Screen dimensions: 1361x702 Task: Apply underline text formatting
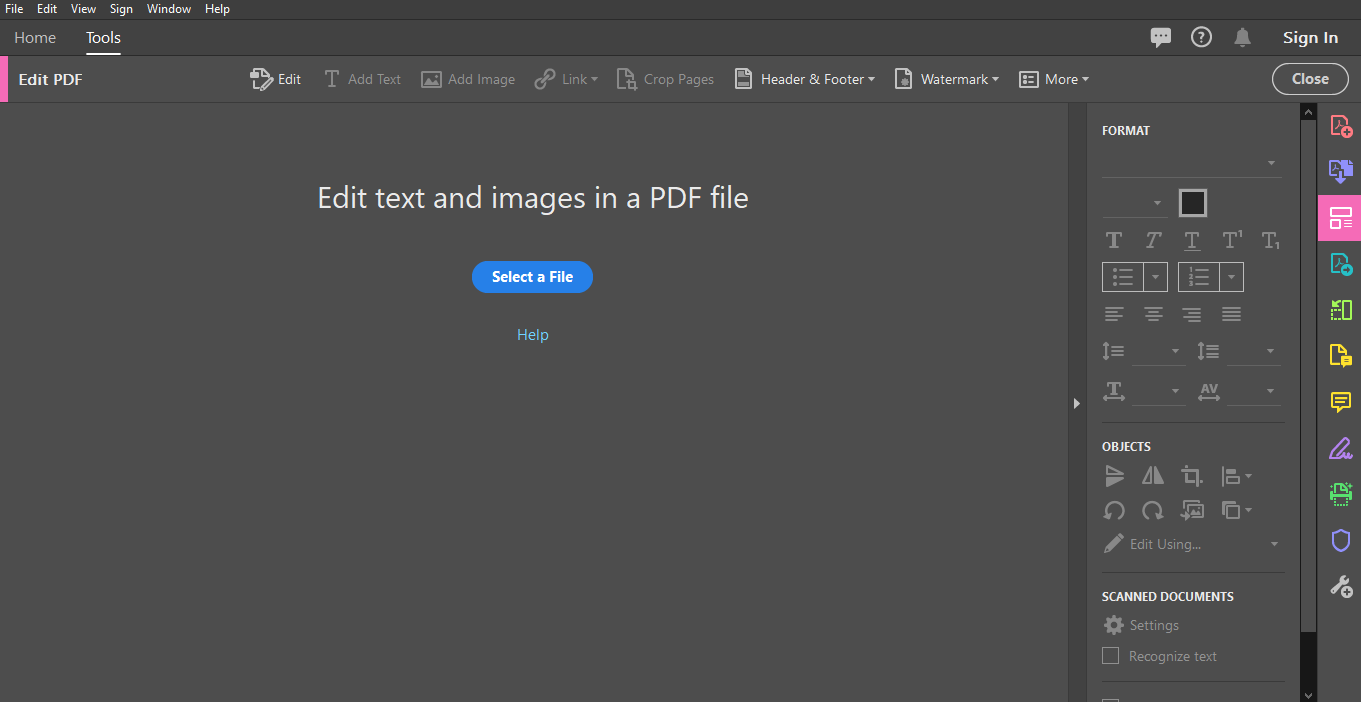coord(1192,240)
